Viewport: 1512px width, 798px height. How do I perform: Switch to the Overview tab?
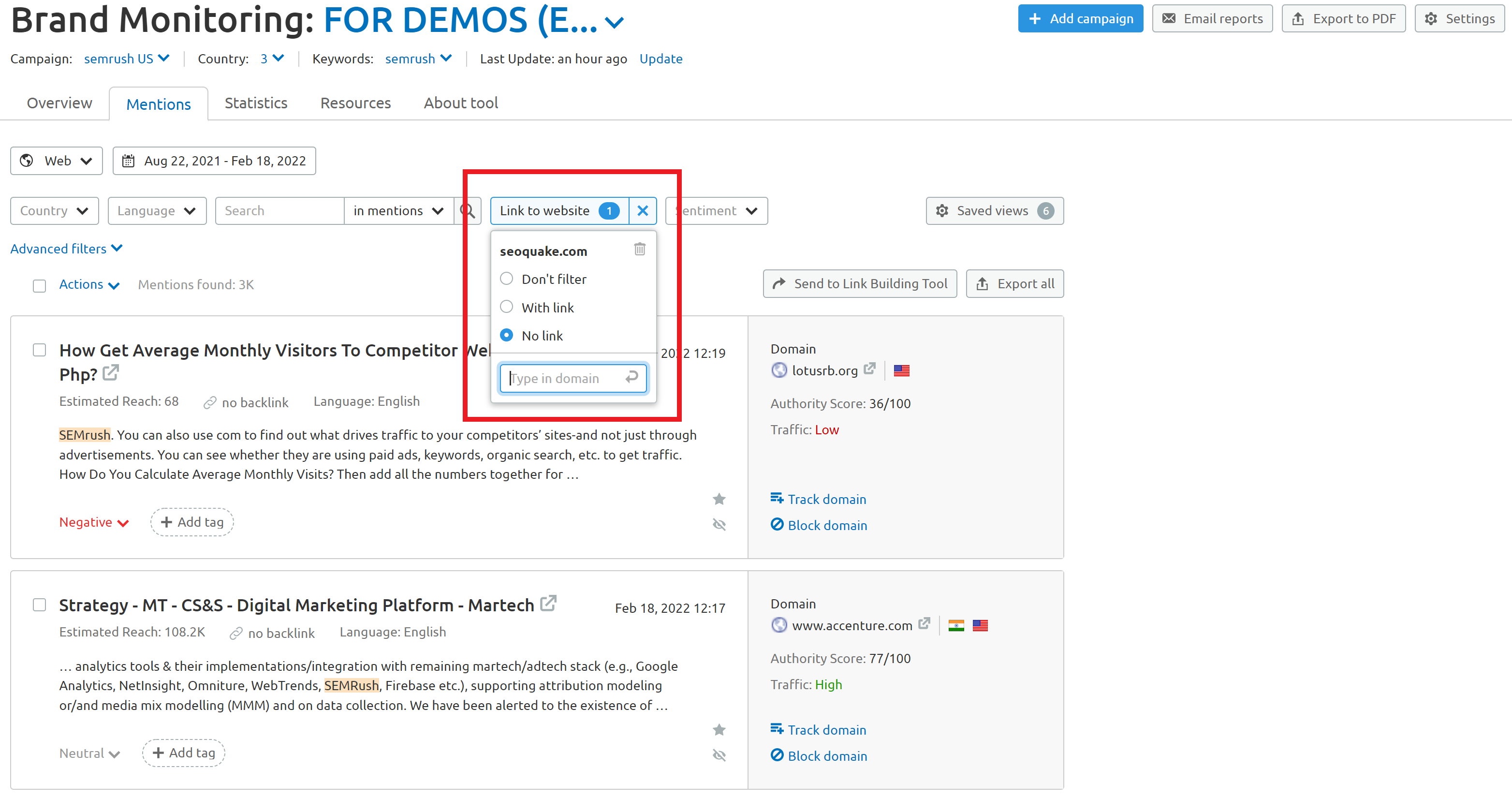click(x=59, y=103)
